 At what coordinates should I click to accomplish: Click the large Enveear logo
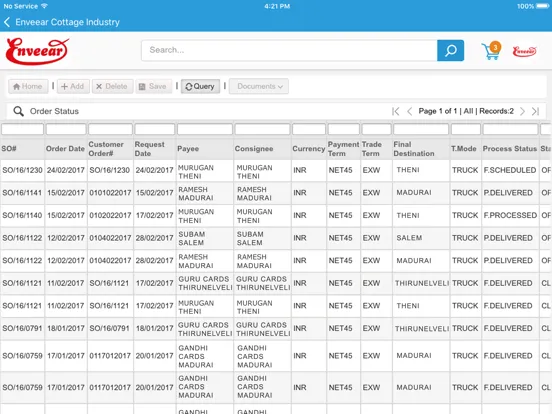point(37,51)
